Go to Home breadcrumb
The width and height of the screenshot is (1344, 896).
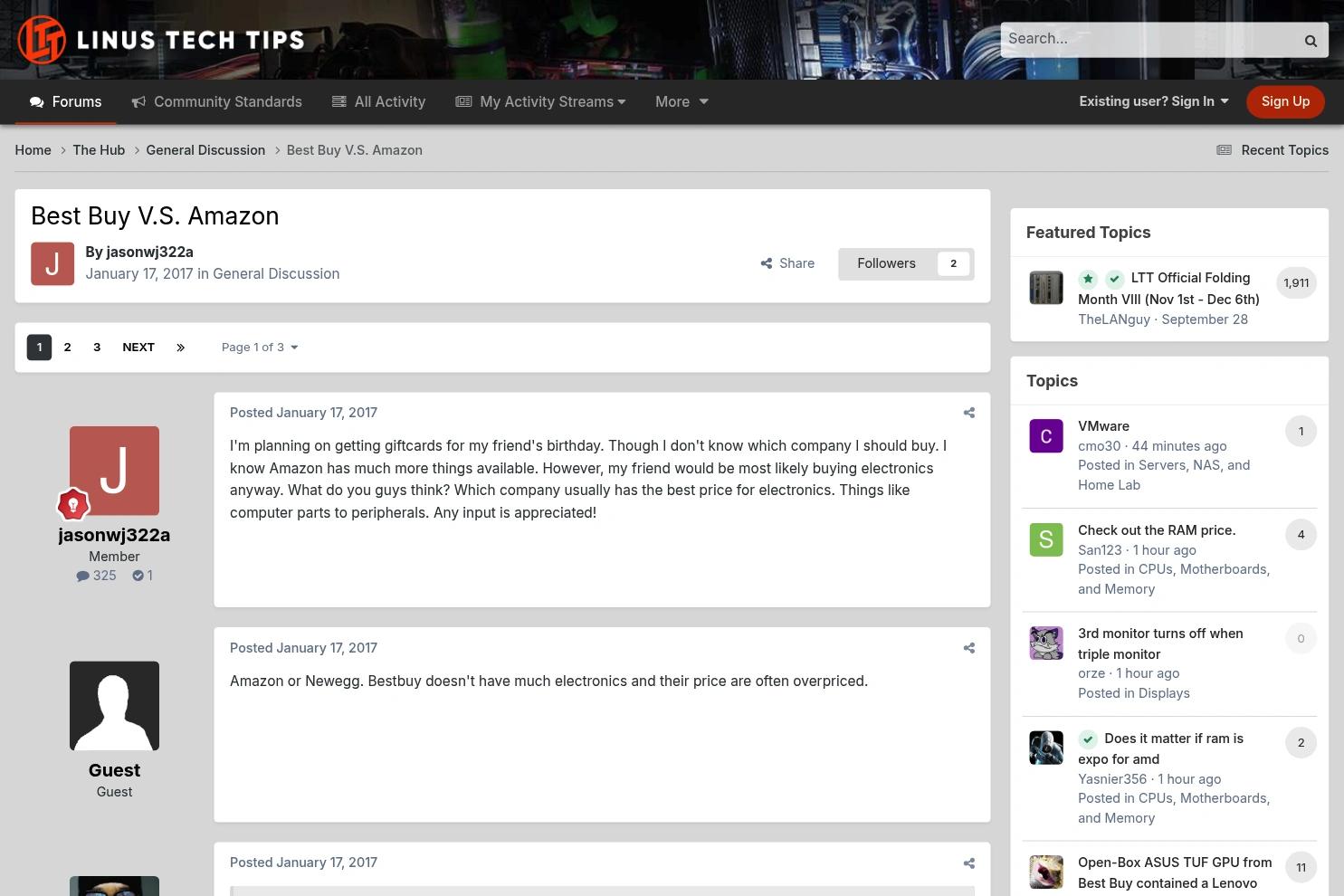point(33,150)
